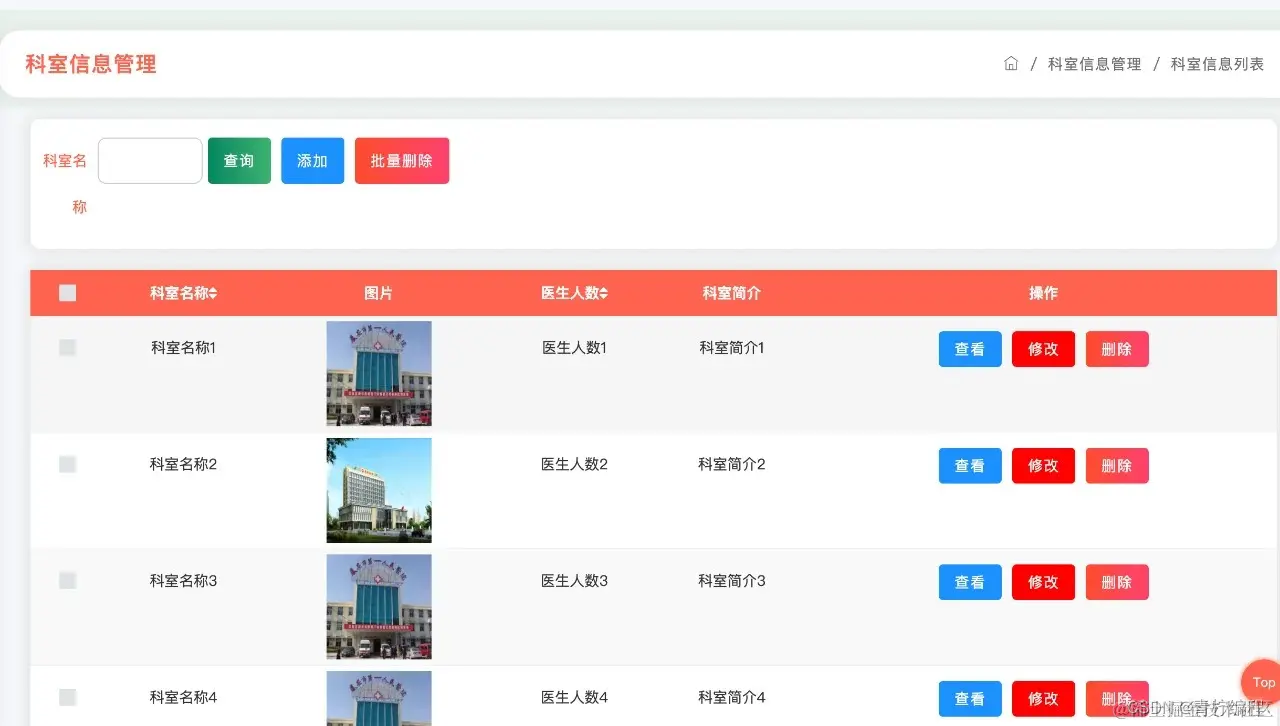Delete 科室名称3 with 删除
The height and width of the screenshot is (726, 1280).
(x=1117, y=582)
